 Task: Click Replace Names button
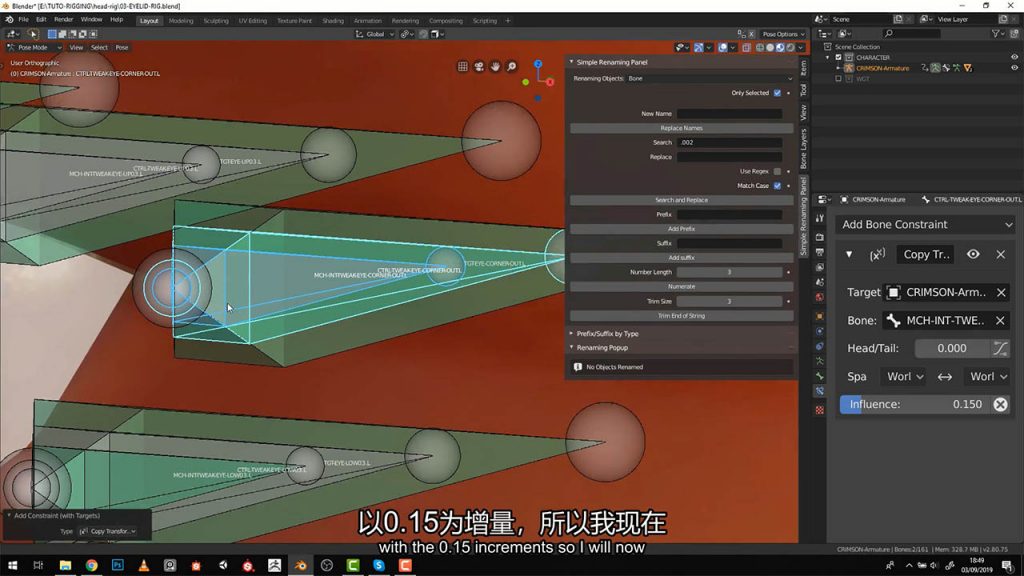(681, 128)
